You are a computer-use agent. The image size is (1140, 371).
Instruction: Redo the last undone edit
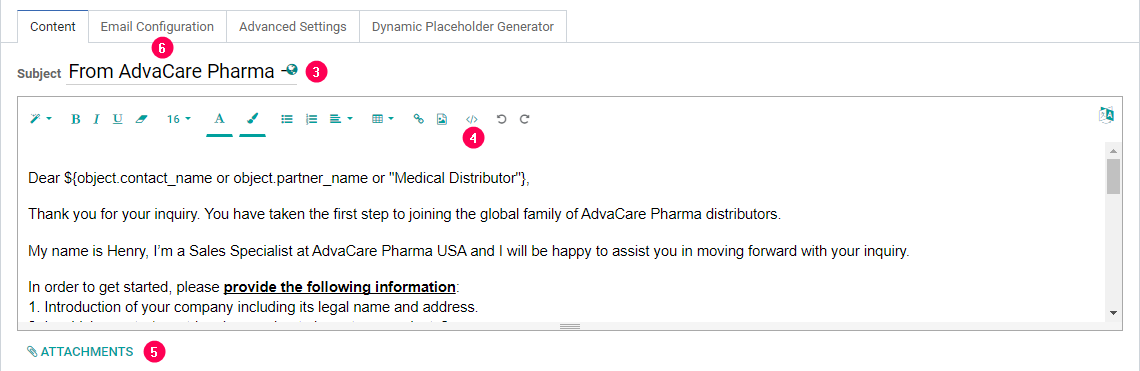524,119
